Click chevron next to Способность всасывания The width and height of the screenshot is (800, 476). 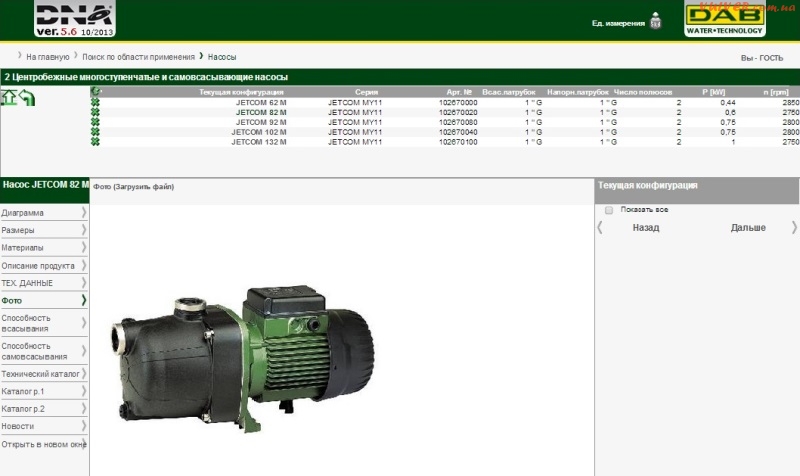pyautogui.click(x=84, y=323)
